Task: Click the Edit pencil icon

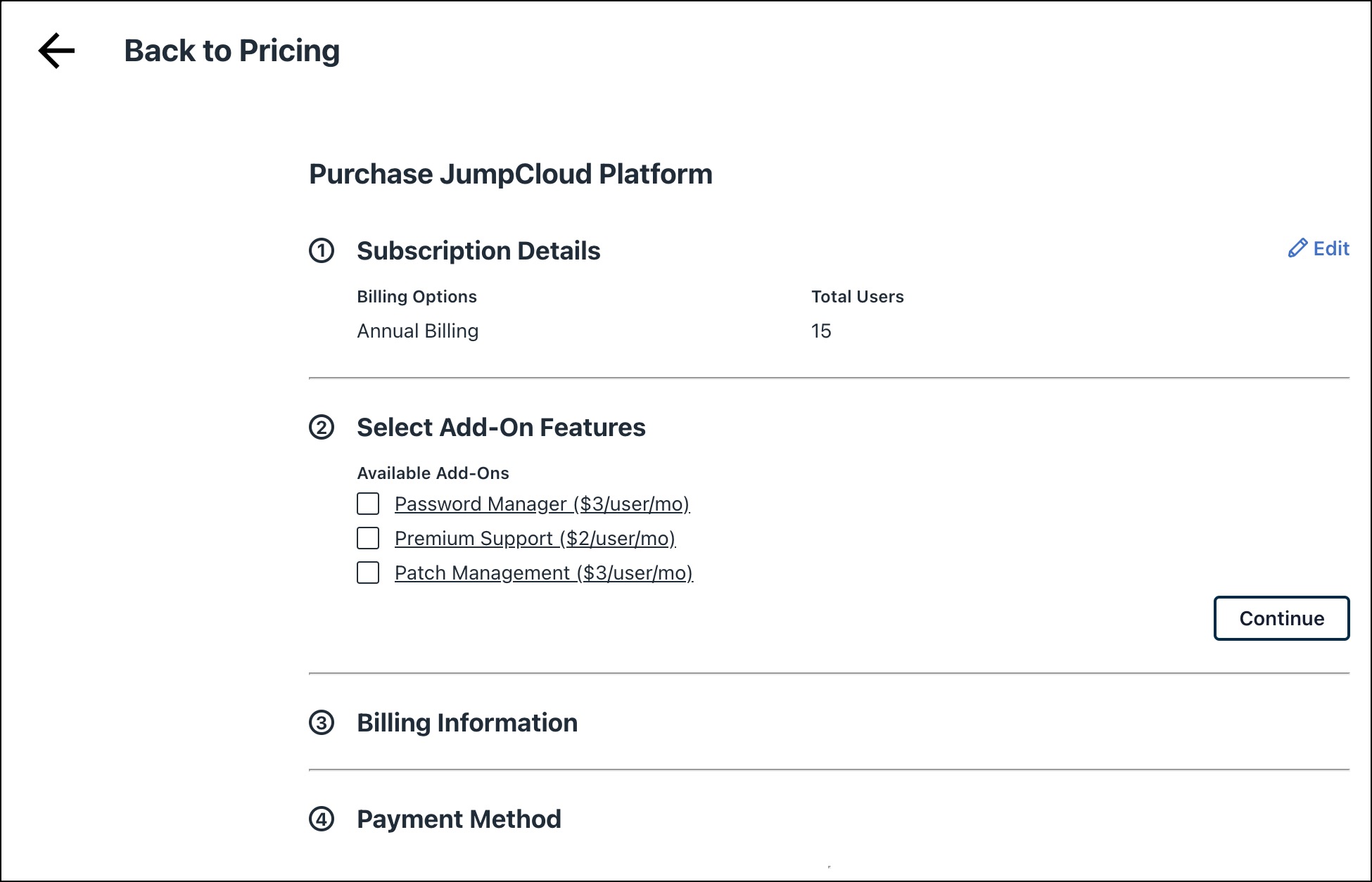Action: [x=1298, y=248]
